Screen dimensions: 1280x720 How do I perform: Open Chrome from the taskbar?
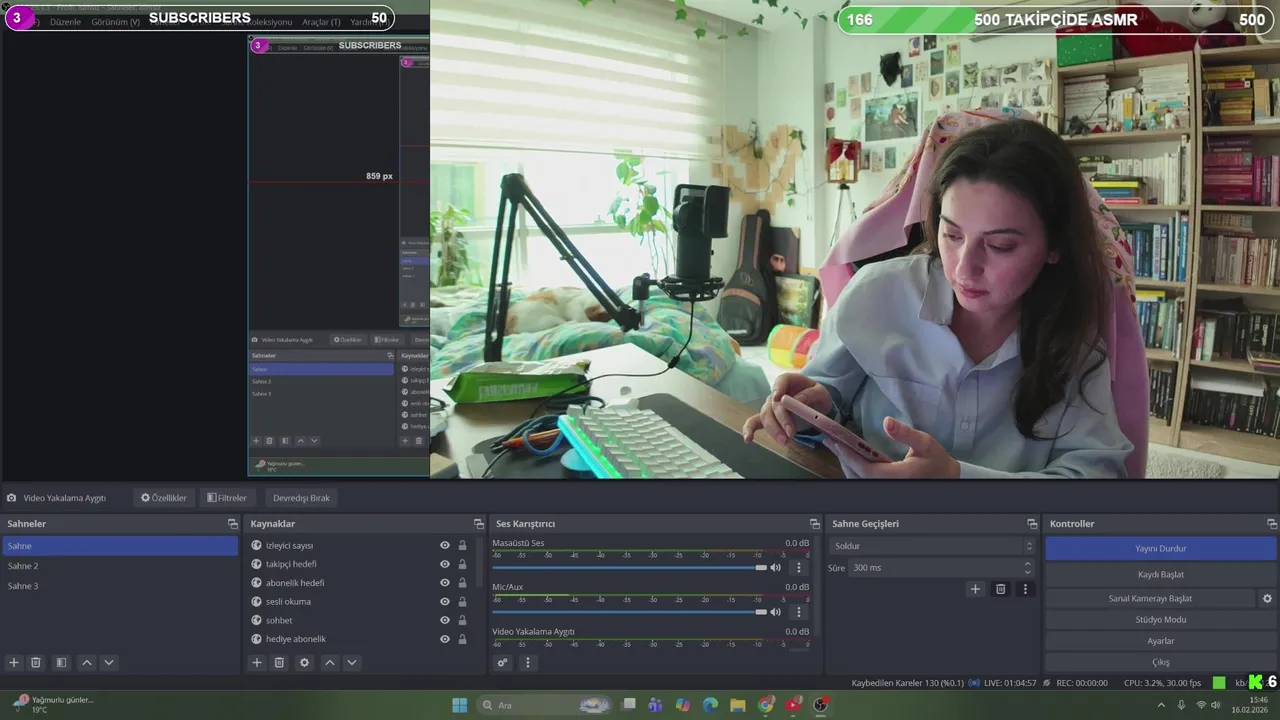(x=766, y=705)
